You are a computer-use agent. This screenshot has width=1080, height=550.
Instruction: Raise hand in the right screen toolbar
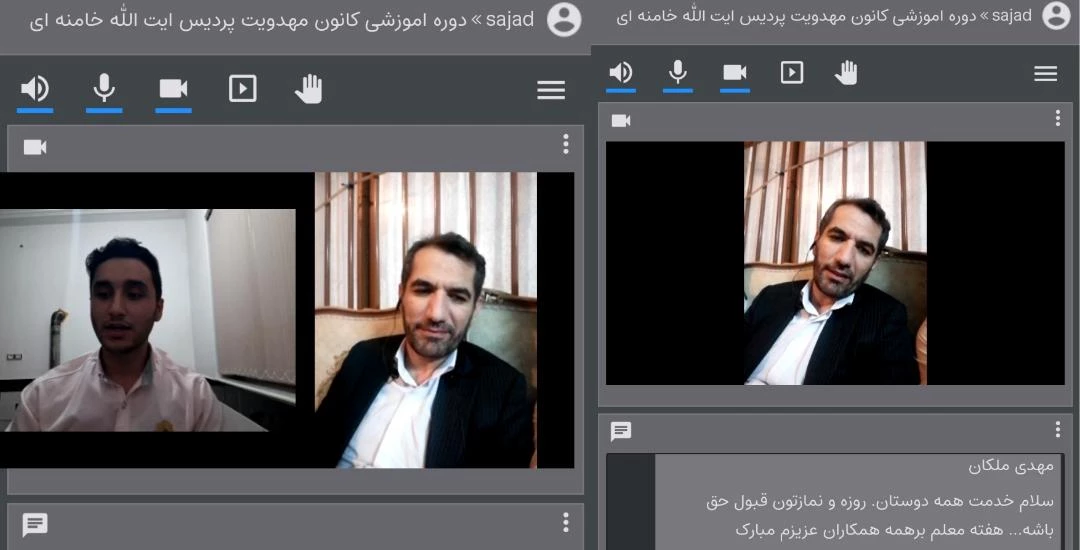click(847, 73)
